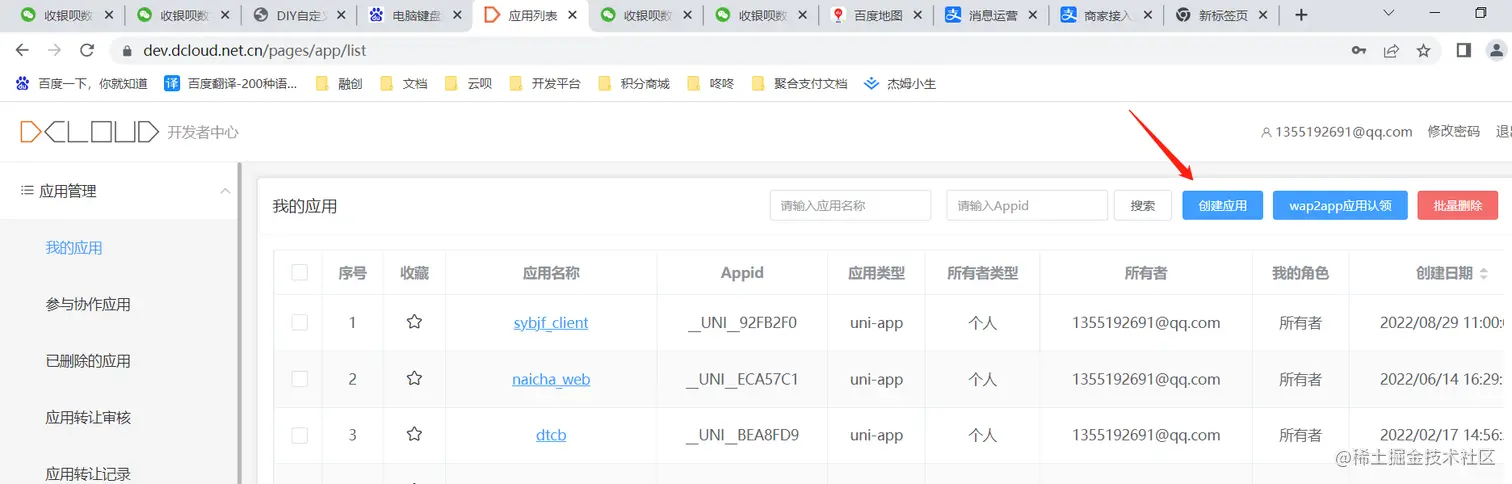This screenshot has width=1512, height=484.
Task: Open the 咚咚 bookmark folder
Action: tap(711, 84)
